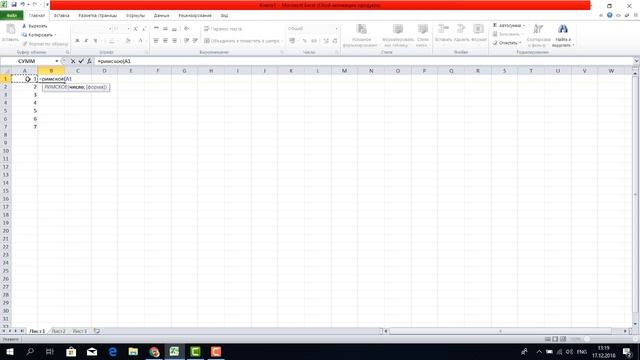The height and width of the screenshot is (360, 640).
Task: Align text right
Action: [174, 41]
